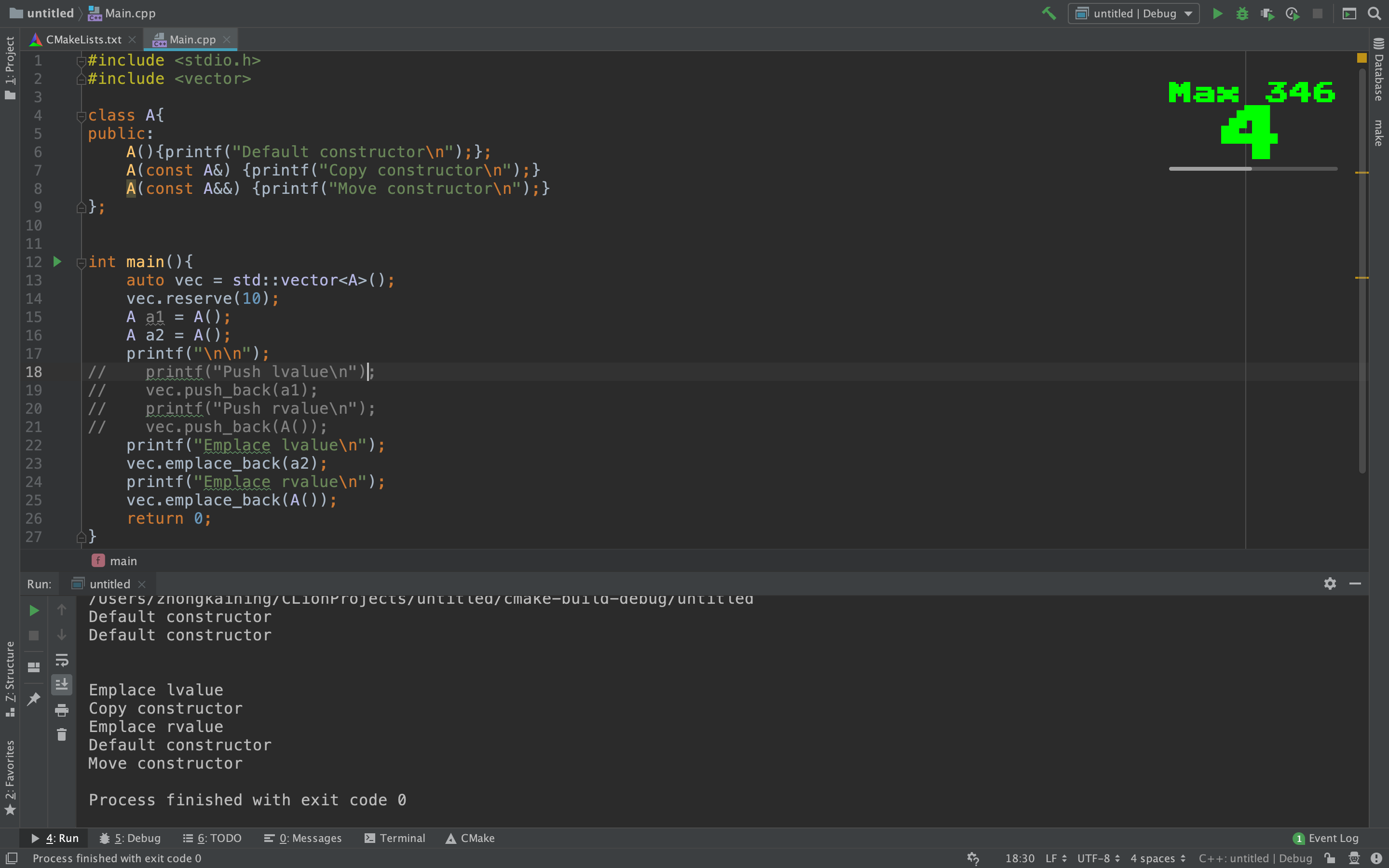Open the 'untitled | Debug' configuration dropdown
The image size is (1389, 868).
tap(1133, 13)
